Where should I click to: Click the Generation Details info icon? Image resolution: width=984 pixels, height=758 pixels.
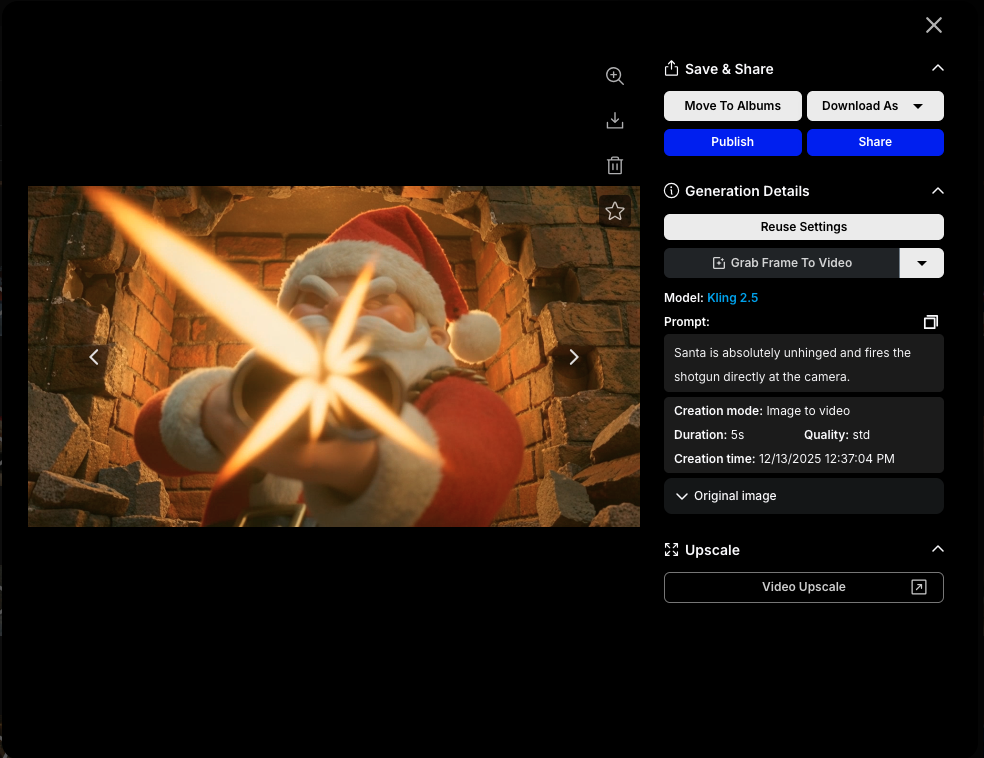tap(671, 191)
